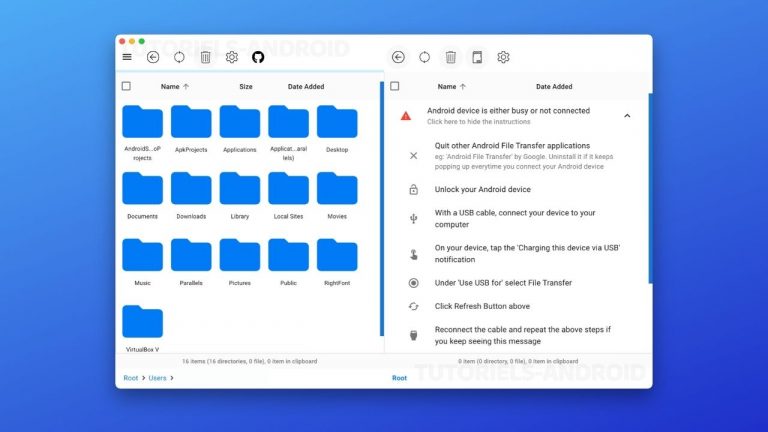768x432 pixels.
Task: Click the 'Reconnect the cable' step
Action: (523, 336)
